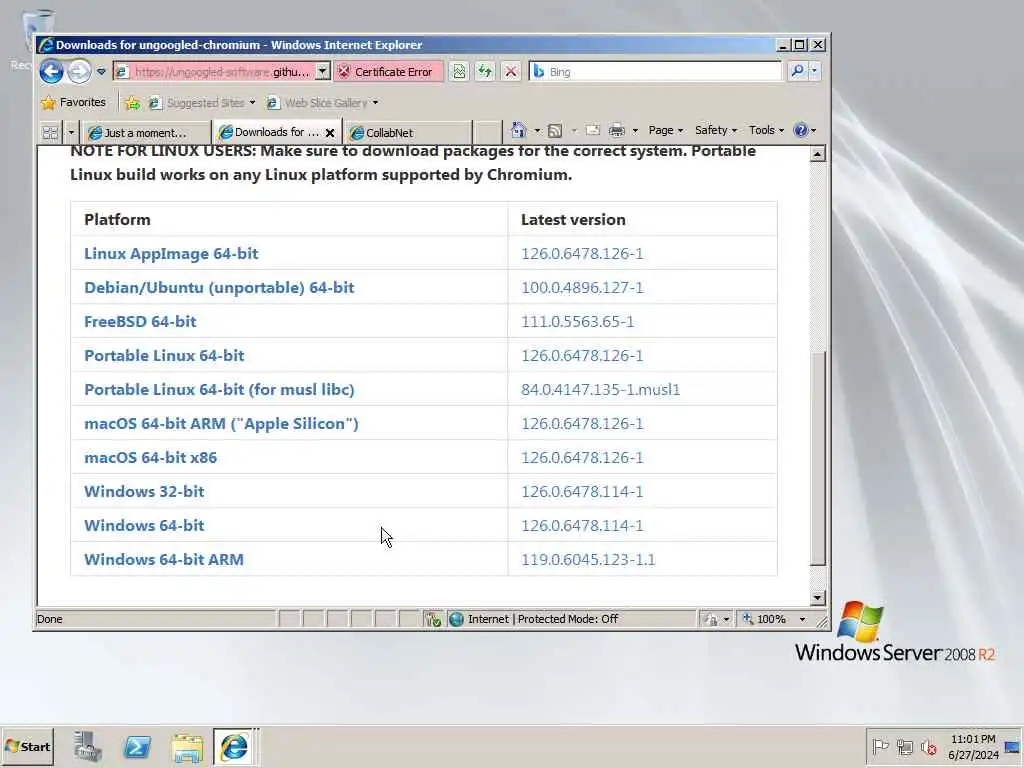Open the Suggested Sites favorites item

click(x=202, y=103)
